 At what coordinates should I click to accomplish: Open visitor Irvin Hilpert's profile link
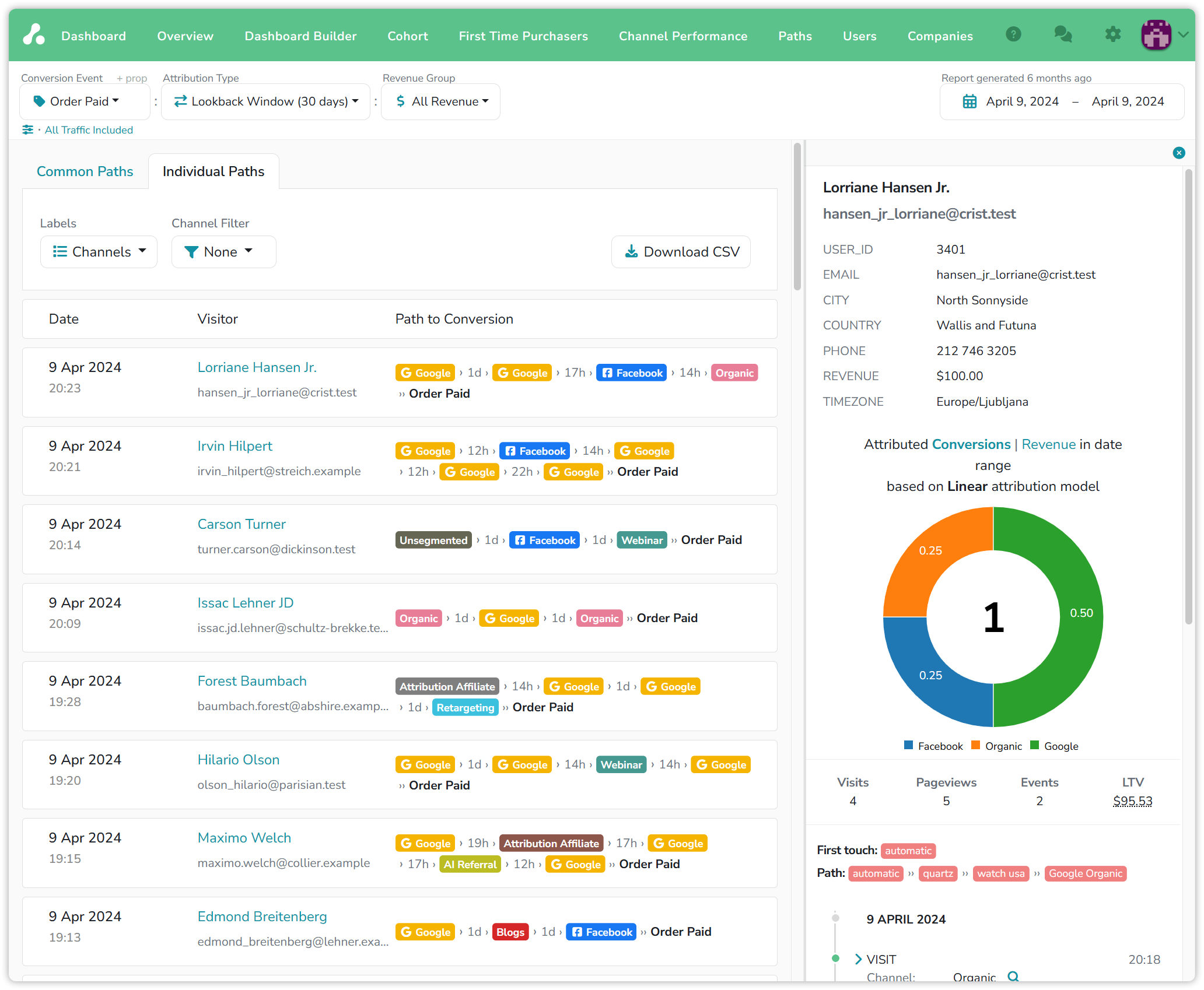pyautogui.click(x=235, y=446)
